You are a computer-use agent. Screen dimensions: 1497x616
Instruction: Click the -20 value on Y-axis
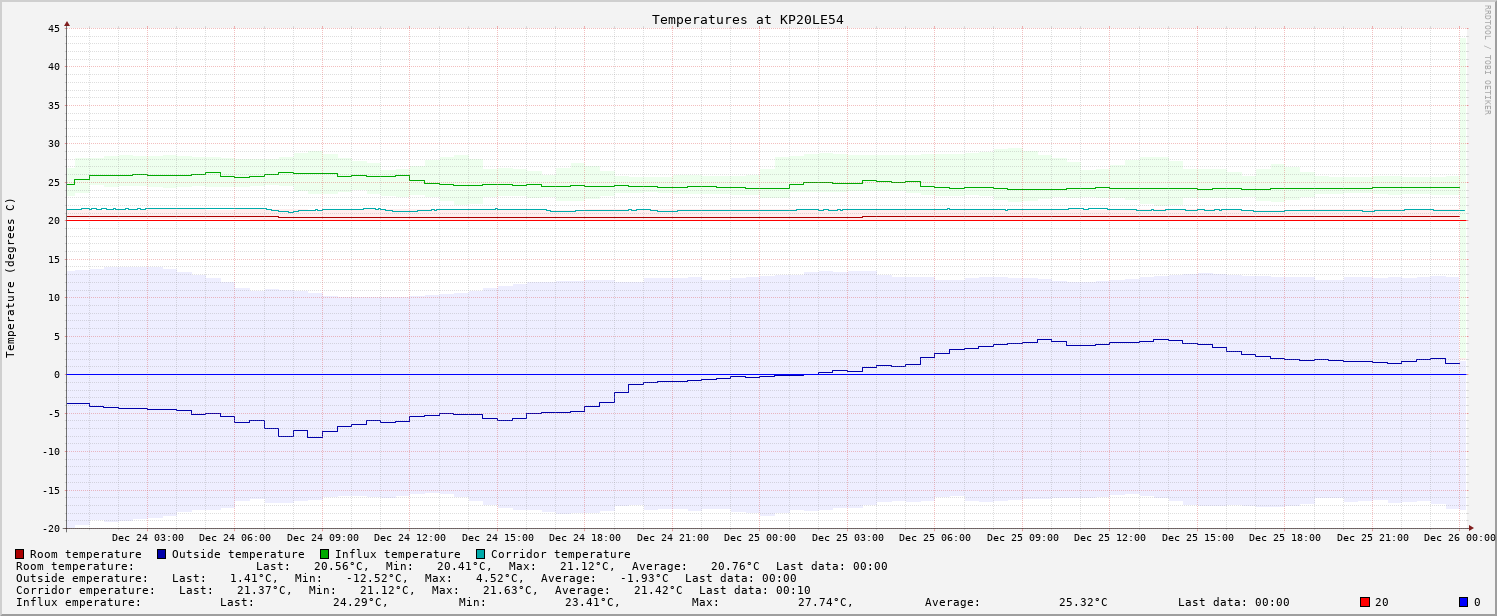coord(51,528)
